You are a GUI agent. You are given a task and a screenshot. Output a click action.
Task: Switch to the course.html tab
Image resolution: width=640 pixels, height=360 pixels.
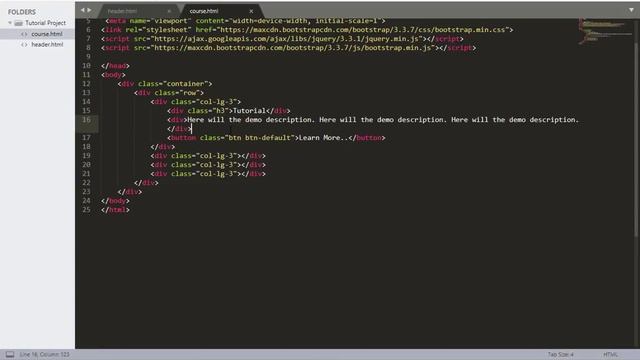[204, 11]
